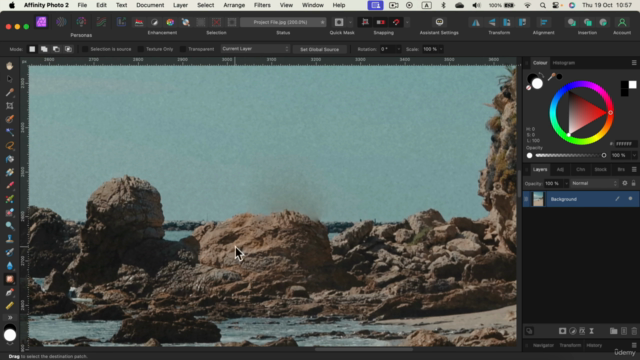Select the Flood Select tool
Viewport: 640px width, 360px height.
10,132
